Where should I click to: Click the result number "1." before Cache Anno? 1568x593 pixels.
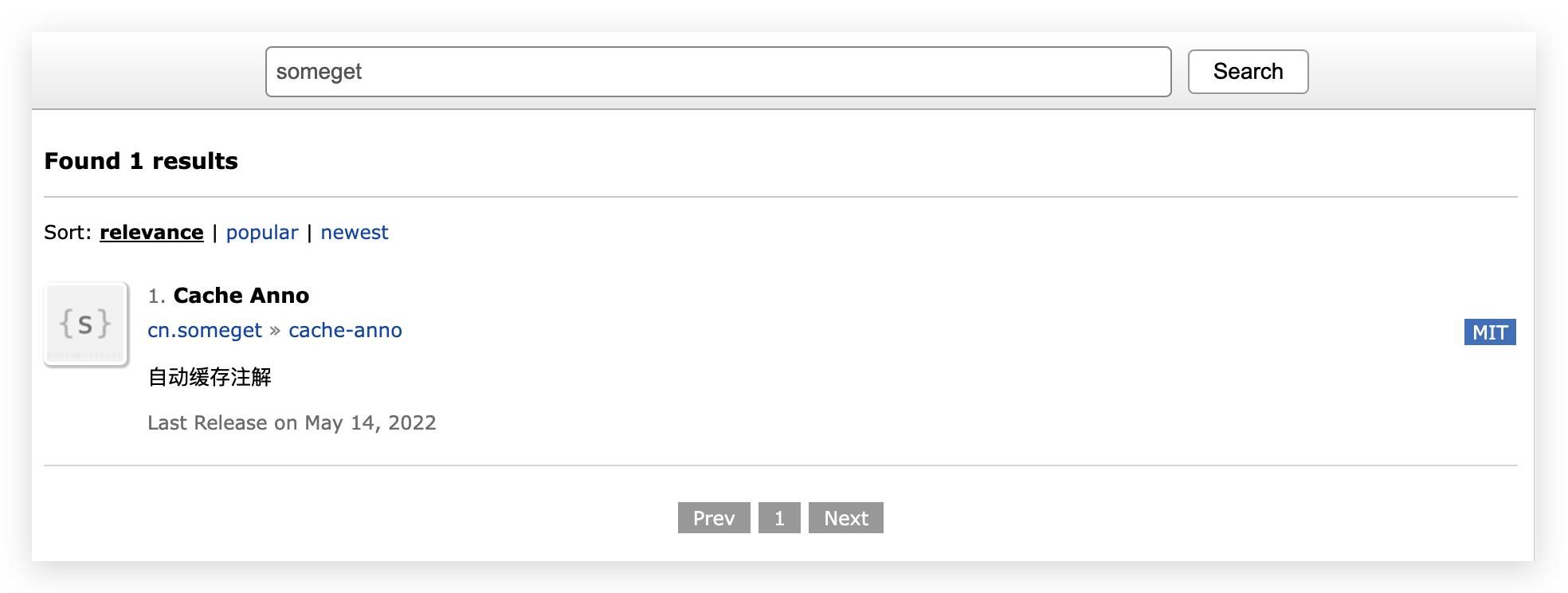(156, 296)
